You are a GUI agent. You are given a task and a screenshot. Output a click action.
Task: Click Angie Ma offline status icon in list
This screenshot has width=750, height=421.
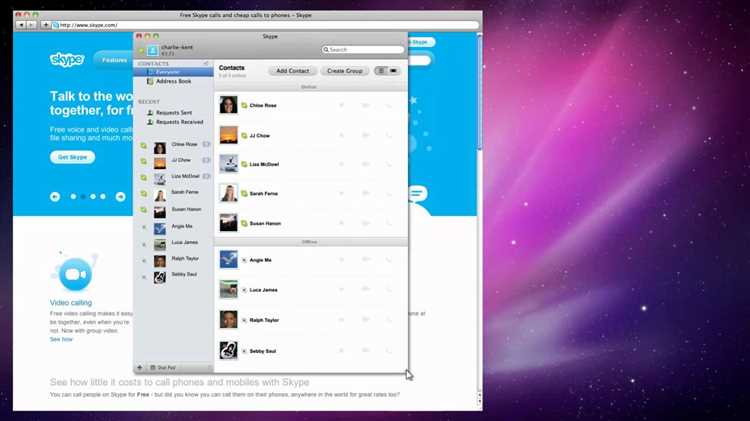(244, 260)
